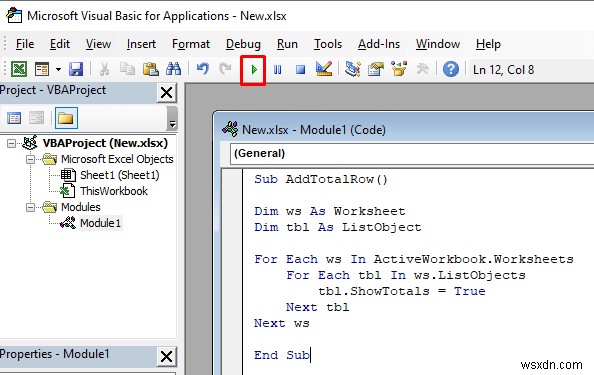The width and height of the screenshot is (594, 375).
Task: Select the Microsoft Excel Objects folder
Action: 117,159
